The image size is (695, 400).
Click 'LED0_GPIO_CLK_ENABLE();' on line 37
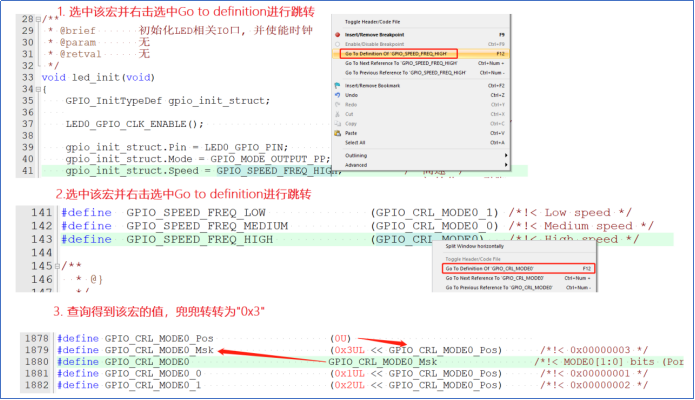pos(135,124)
